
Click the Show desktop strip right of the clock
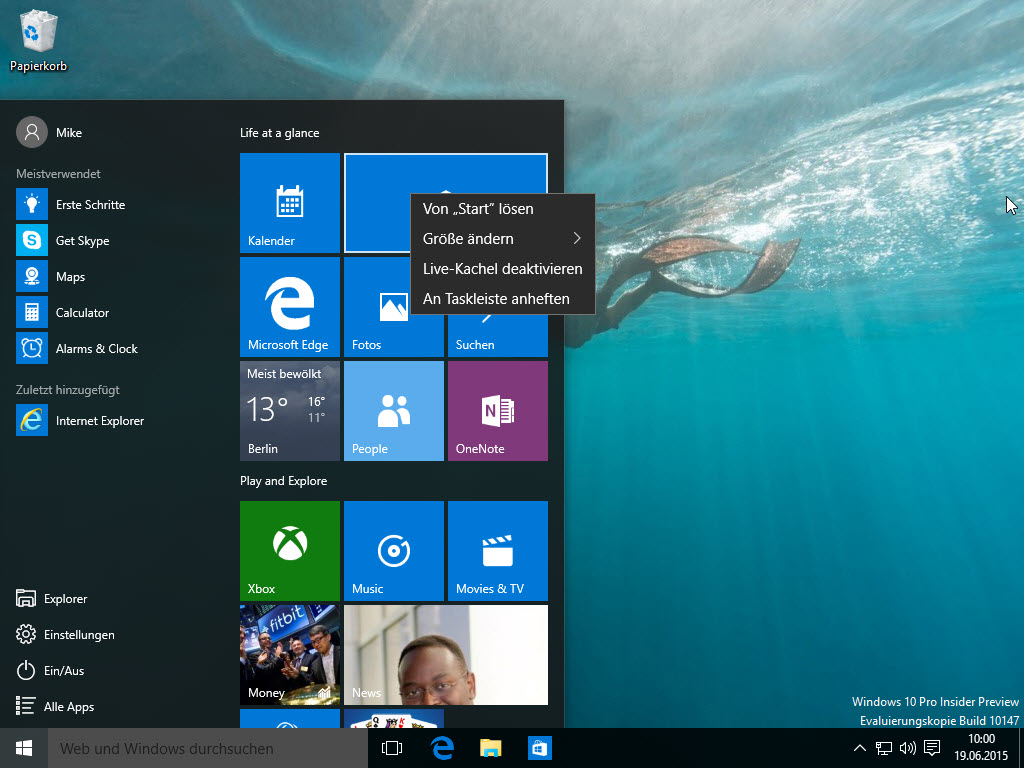[1021, 748]
